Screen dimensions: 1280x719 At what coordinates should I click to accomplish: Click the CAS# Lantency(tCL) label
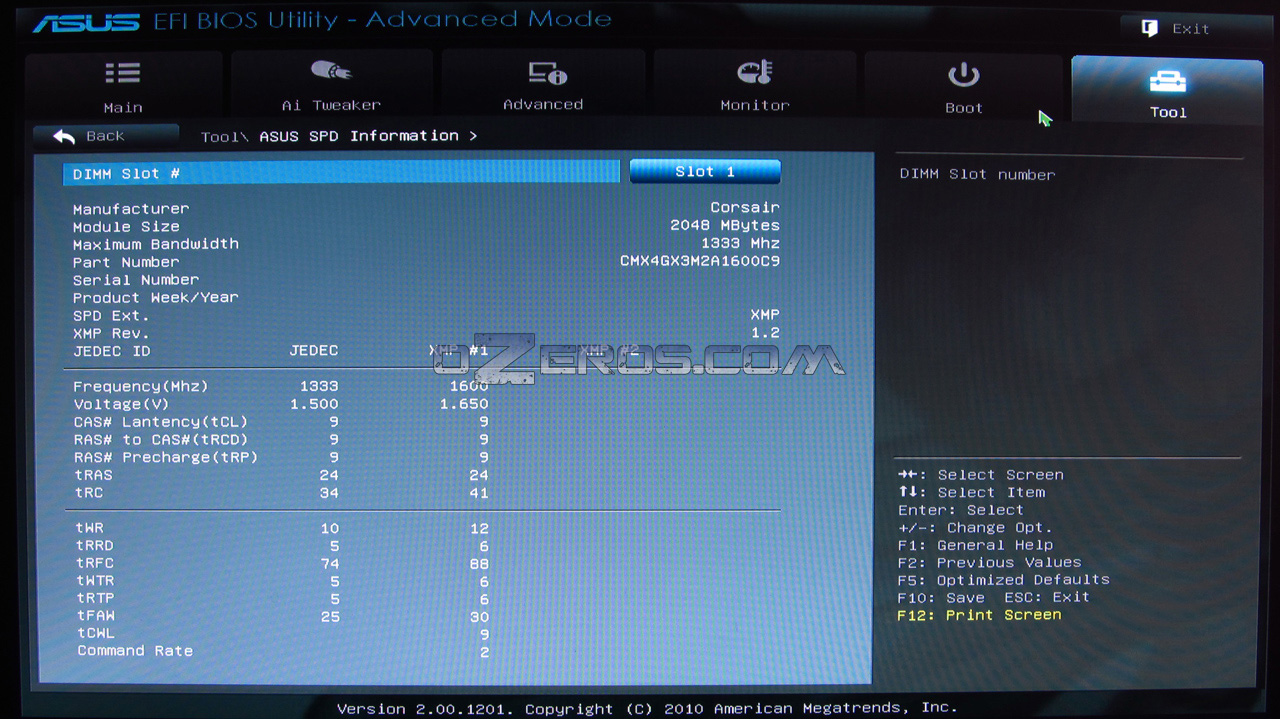[x=160, y=423]
